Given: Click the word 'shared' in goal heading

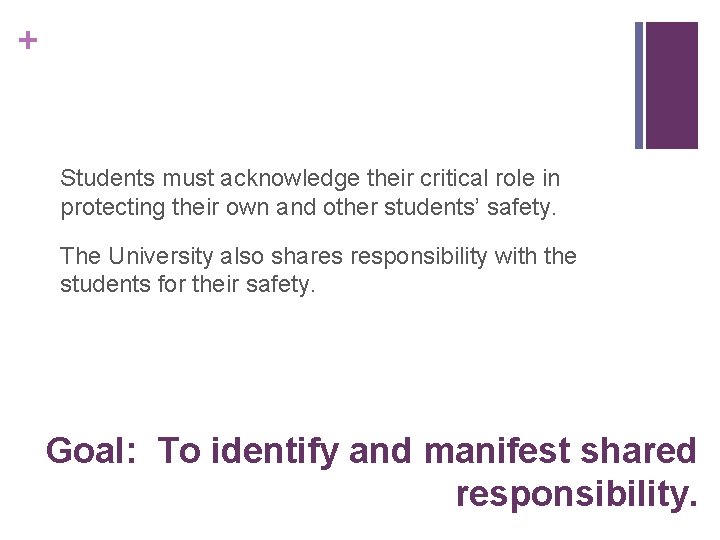Looking at the screenshot, I should click(639, 450).
